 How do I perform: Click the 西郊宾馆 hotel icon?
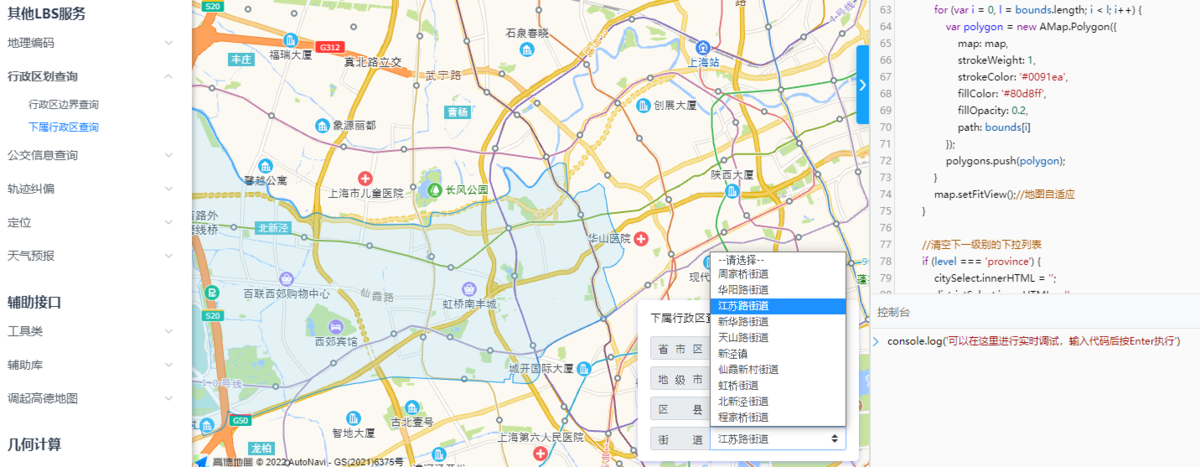336,326
